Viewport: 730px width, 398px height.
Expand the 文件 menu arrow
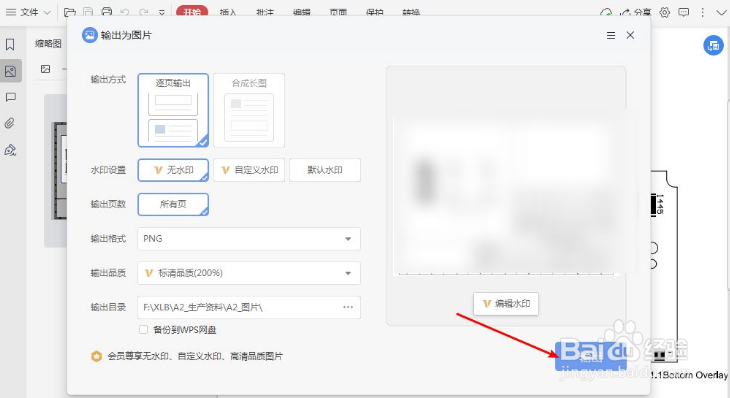click(x=47, y=13)
